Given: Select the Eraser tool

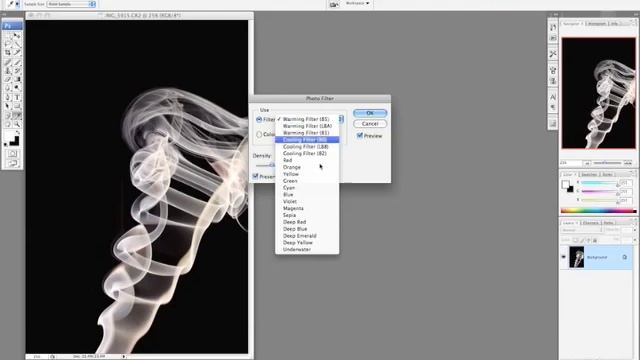Looking at the screenshot, I should pyautogui.click(x=8, y=79).
